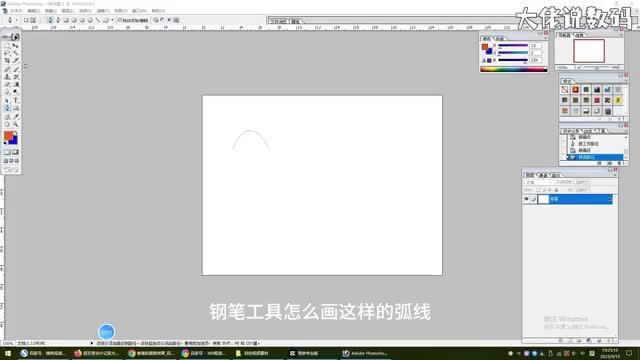
Task: Select the Dodge tool
Action: coord(16,92)
